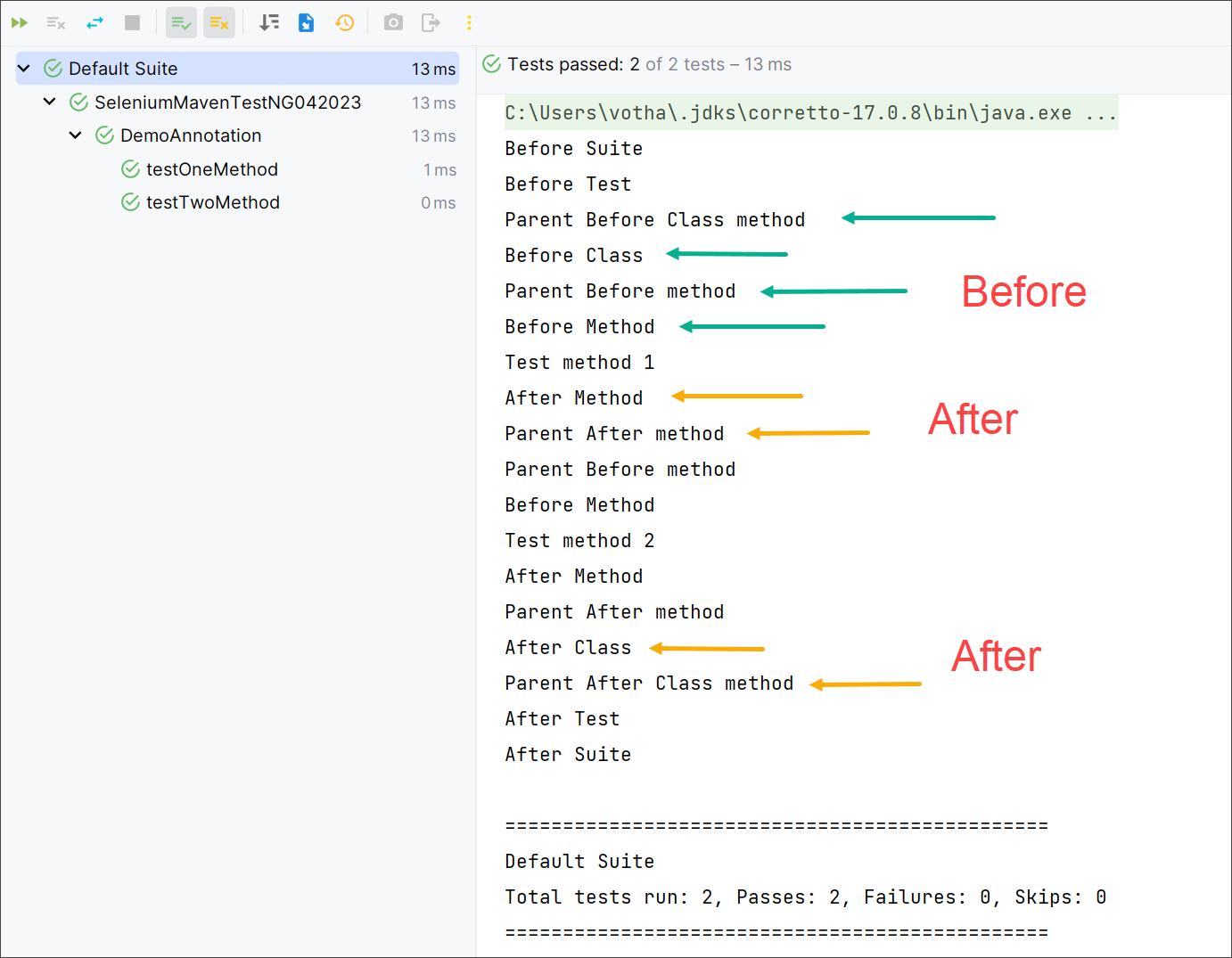Click passed icon beside DemoAnnotation
This screenshot has width=1232, height=958.
(x=104, y=135)
